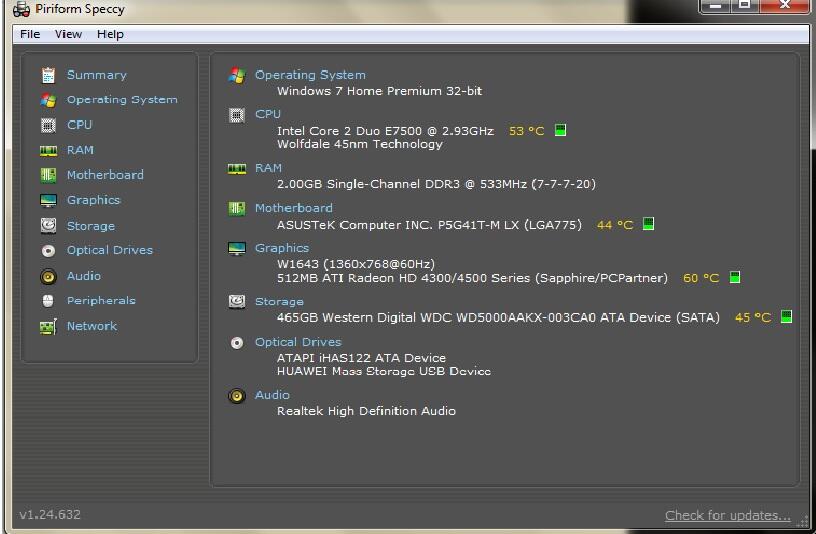Open Peripherals from the sidebar
Screen dimensions: 816x534
[101, 301]
